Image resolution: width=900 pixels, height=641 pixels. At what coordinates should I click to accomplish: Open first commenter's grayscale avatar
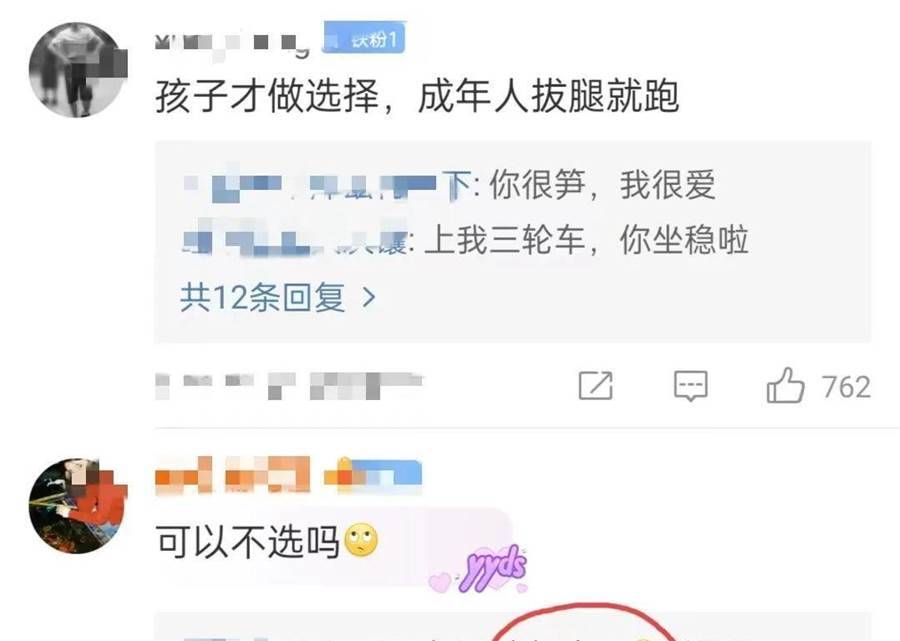click(x=78, y=70)
